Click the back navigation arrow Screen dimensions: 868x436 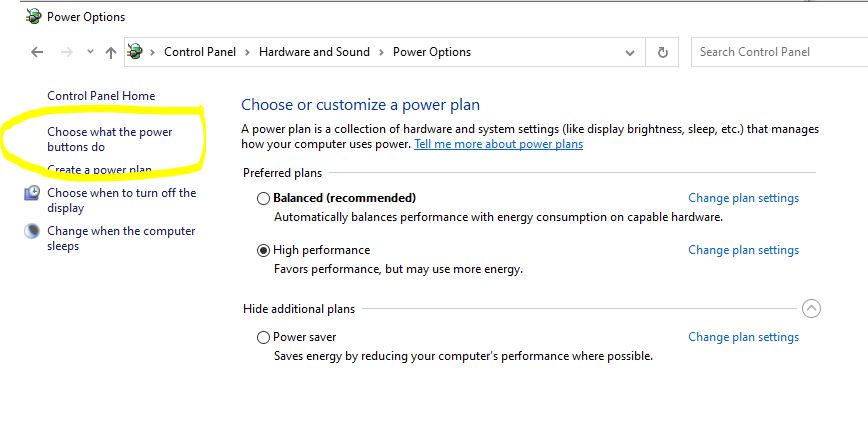[x=37, y=52]
